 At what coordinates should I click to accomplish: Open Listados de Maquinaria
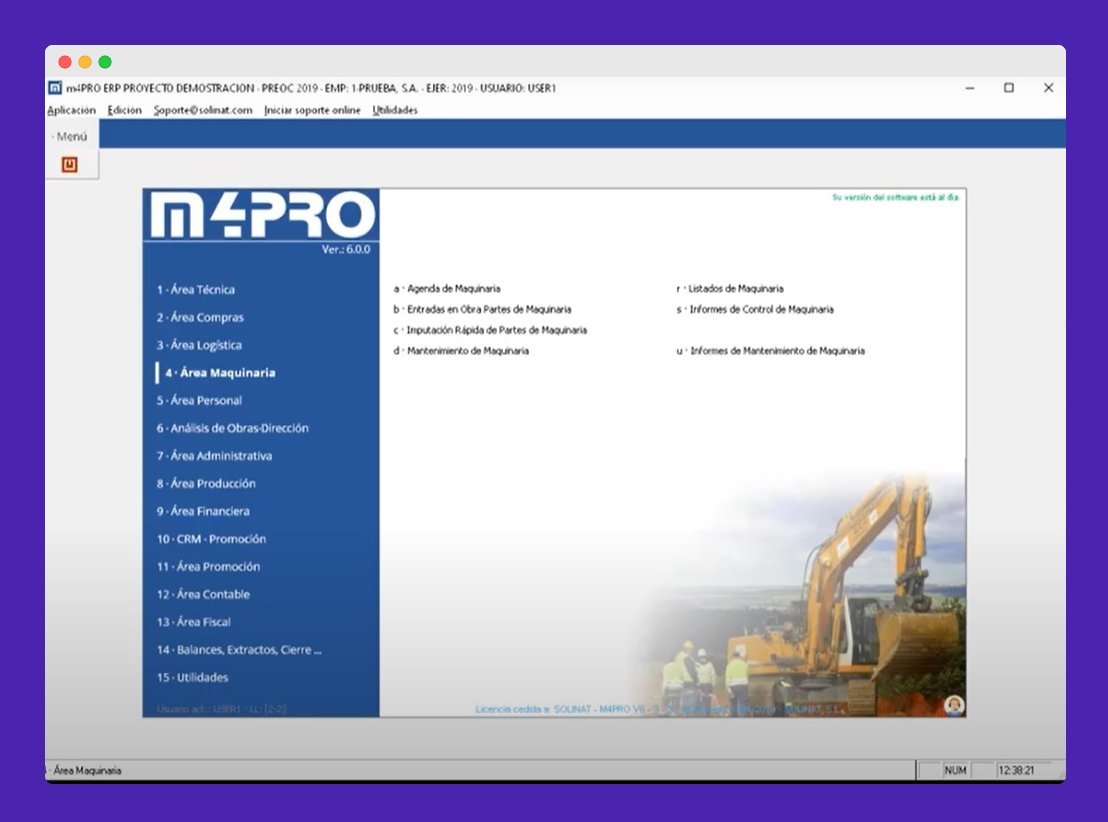(730, 288)
